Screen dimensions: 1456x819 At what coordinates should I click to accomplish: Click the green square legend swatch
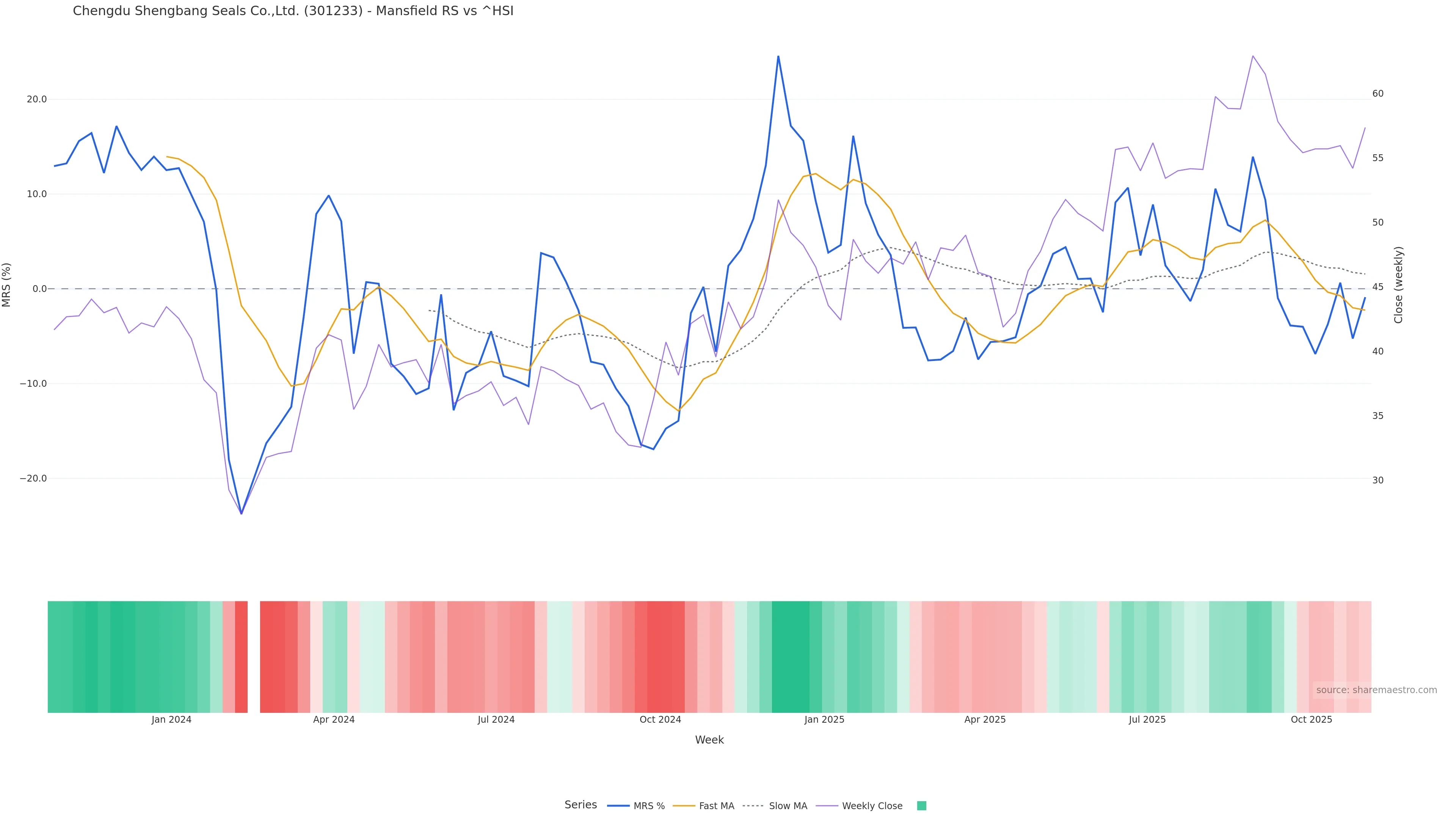click(921, 806)
